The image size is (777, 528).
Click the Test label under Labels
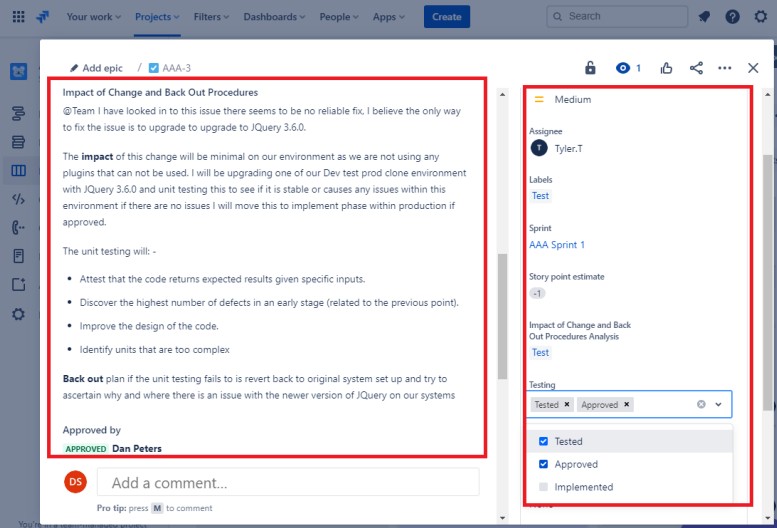(x=540, y=196)
